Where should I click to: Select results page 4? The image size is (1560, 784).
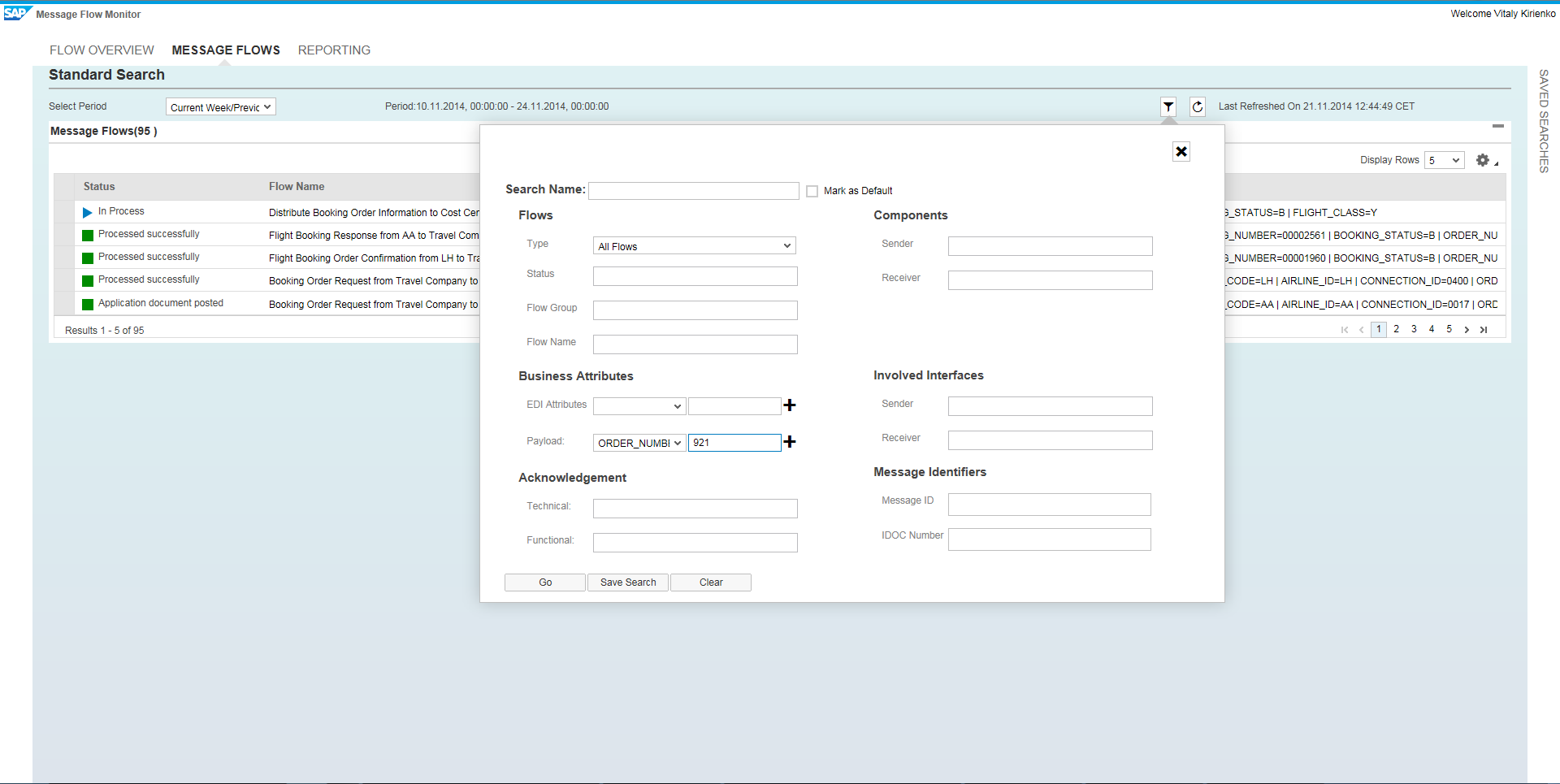(1432, 330)
